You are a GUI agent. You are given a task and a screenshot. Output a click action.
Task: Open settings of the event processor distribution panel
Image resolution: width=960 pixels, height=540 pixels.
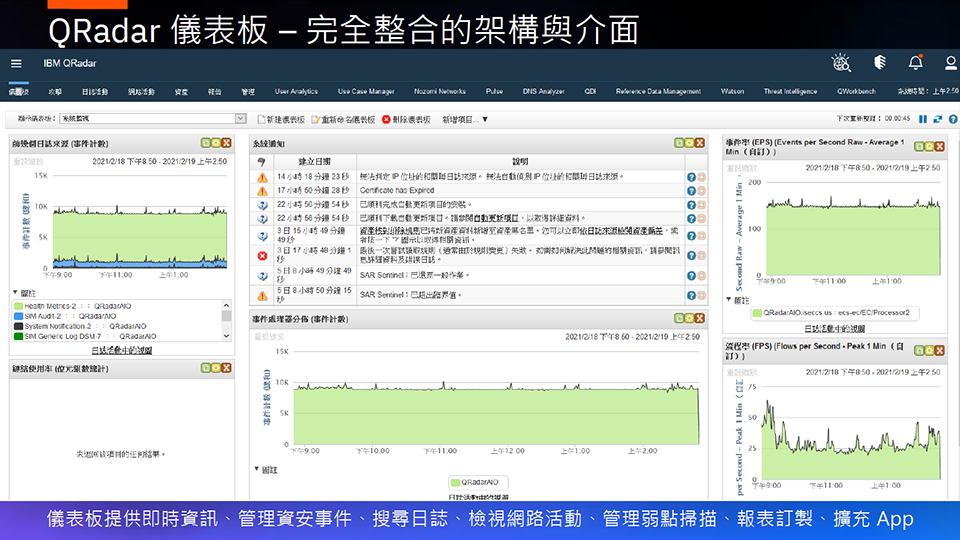coord(689,318)
